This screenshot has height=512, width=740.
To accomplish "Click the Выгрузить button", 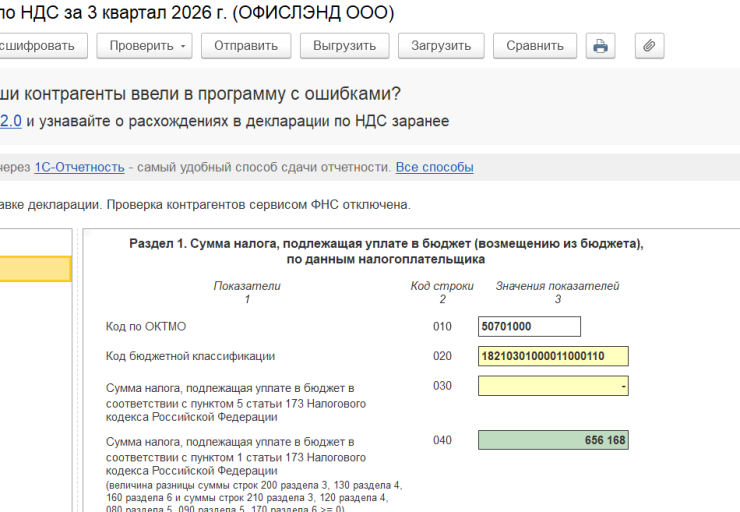I will (345, 46).
